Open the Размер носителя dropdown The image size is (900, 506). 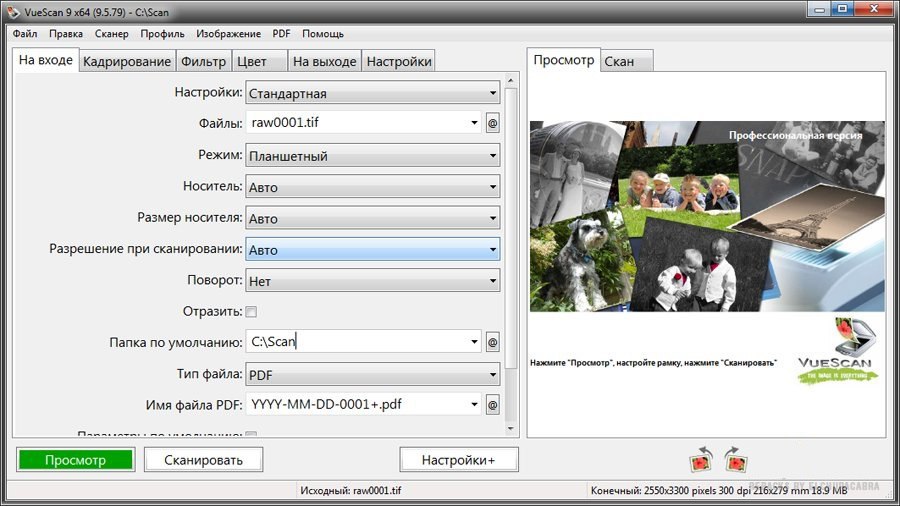pyautogui.click(x=373, y=218)
